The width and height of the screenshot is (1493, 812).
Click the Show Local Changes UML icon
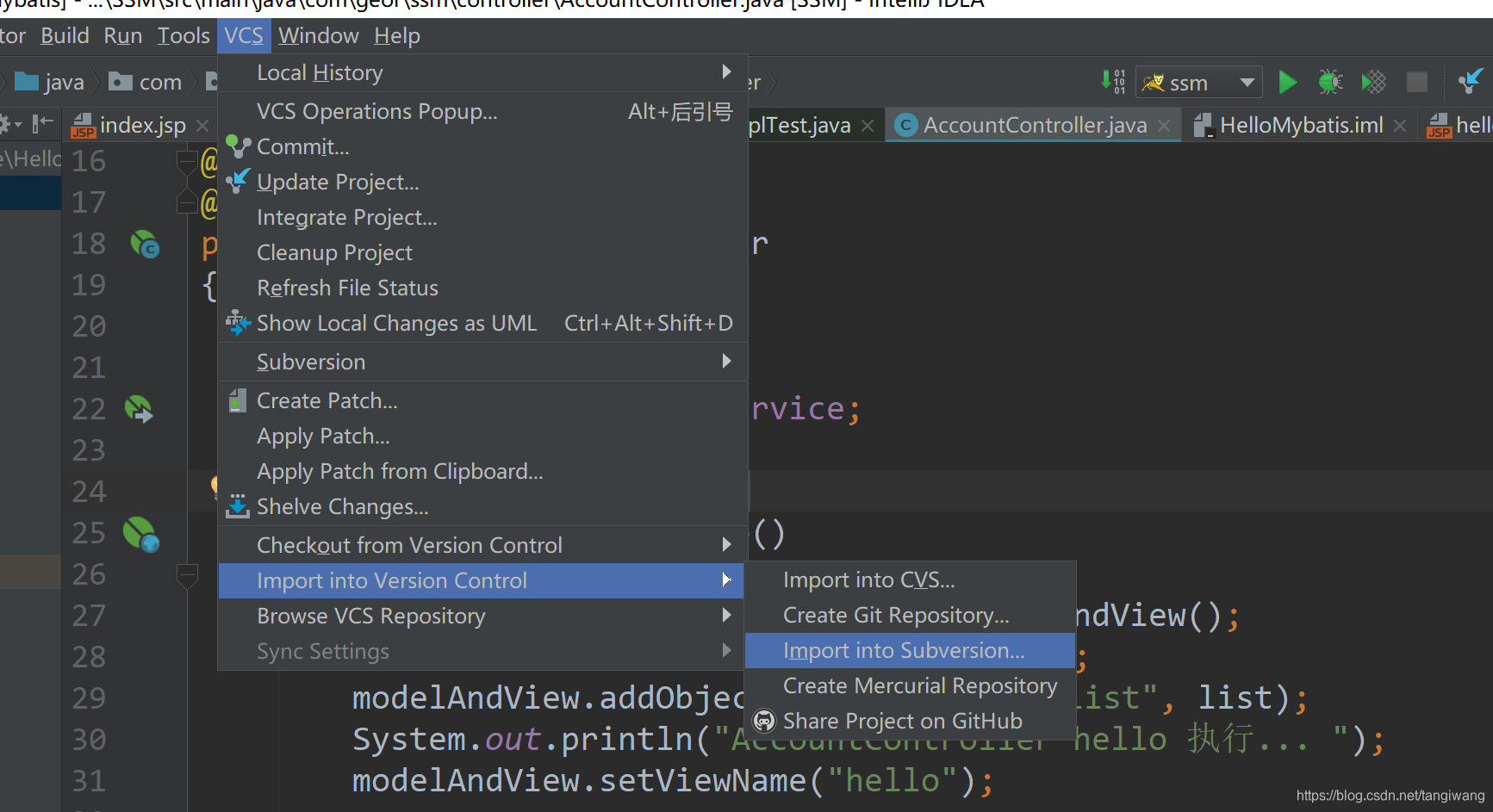coord(238,323)
